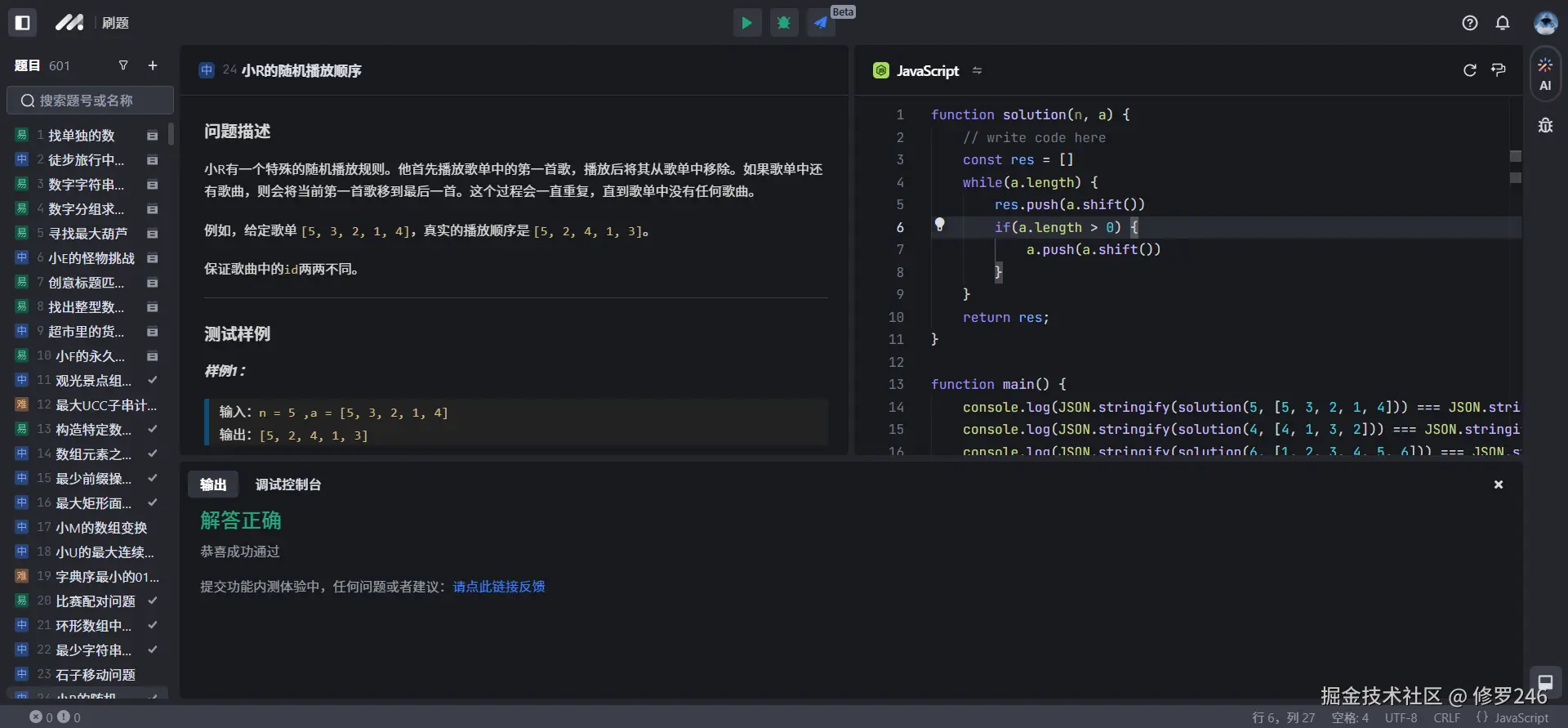Open the AI assistant panel
The image size is (1568, 728).
pyautogui.click(x=1545, y=74)
